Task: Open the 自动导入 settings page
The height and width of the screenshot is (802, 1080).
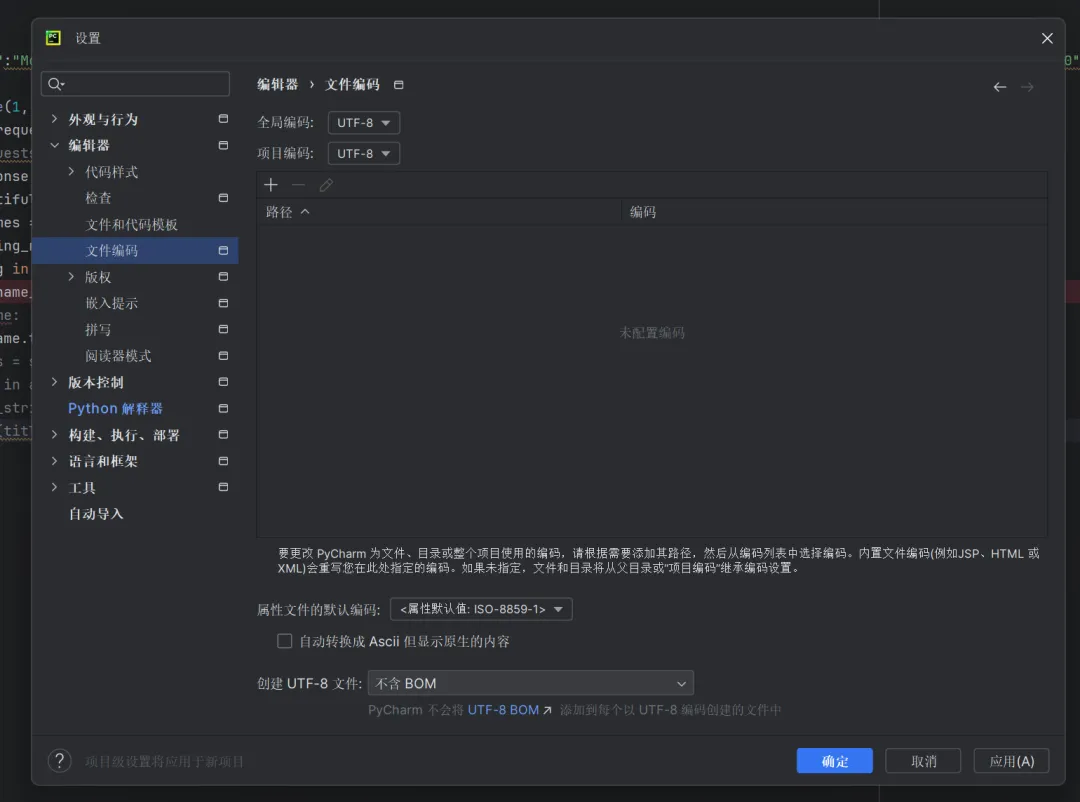Action: (96, 514)
